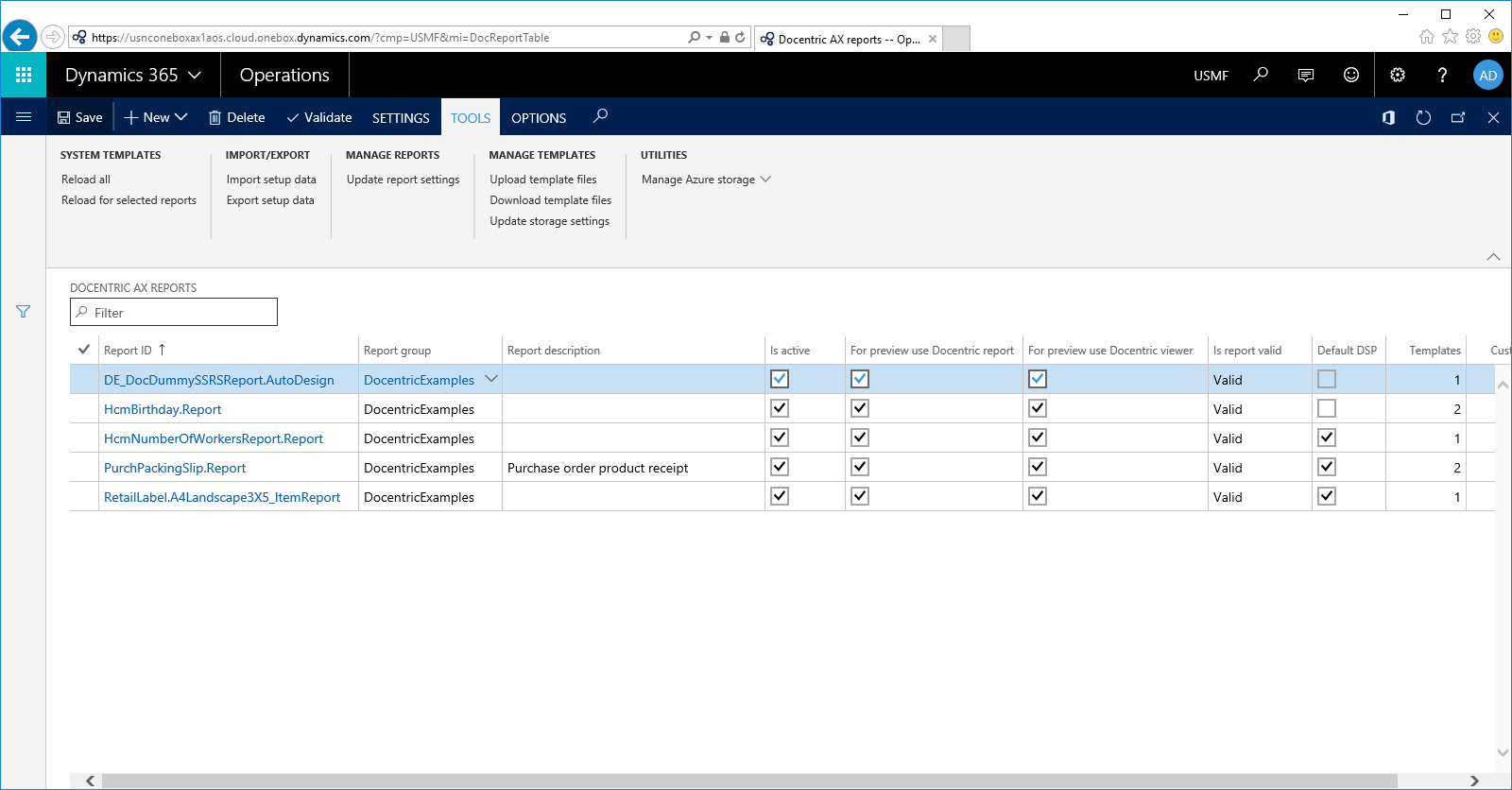The image size is (1512, 790).
Task: Open the messages icon in header
Action: (x=1306, y=75)
